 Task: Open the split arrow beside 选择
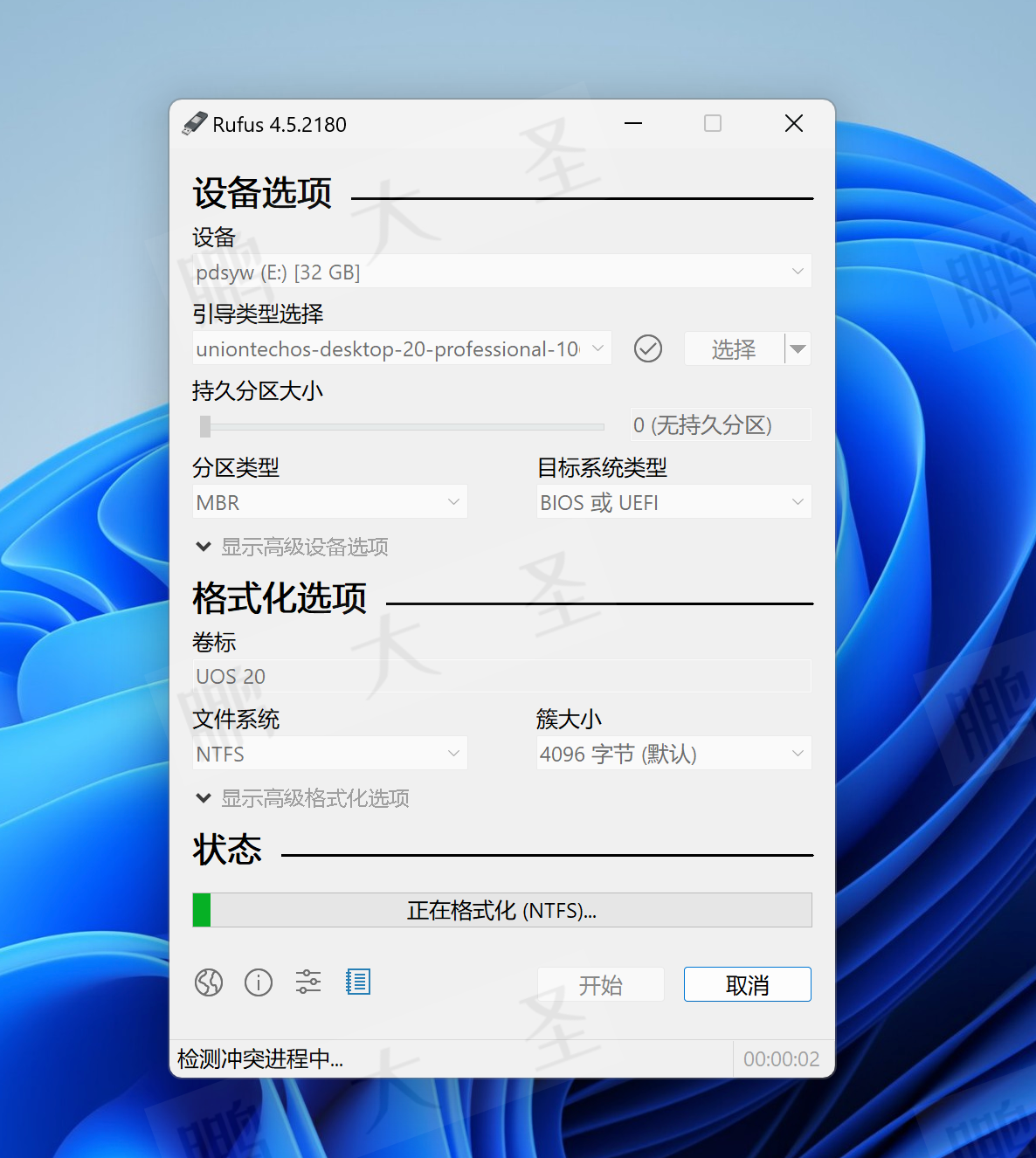798,349
